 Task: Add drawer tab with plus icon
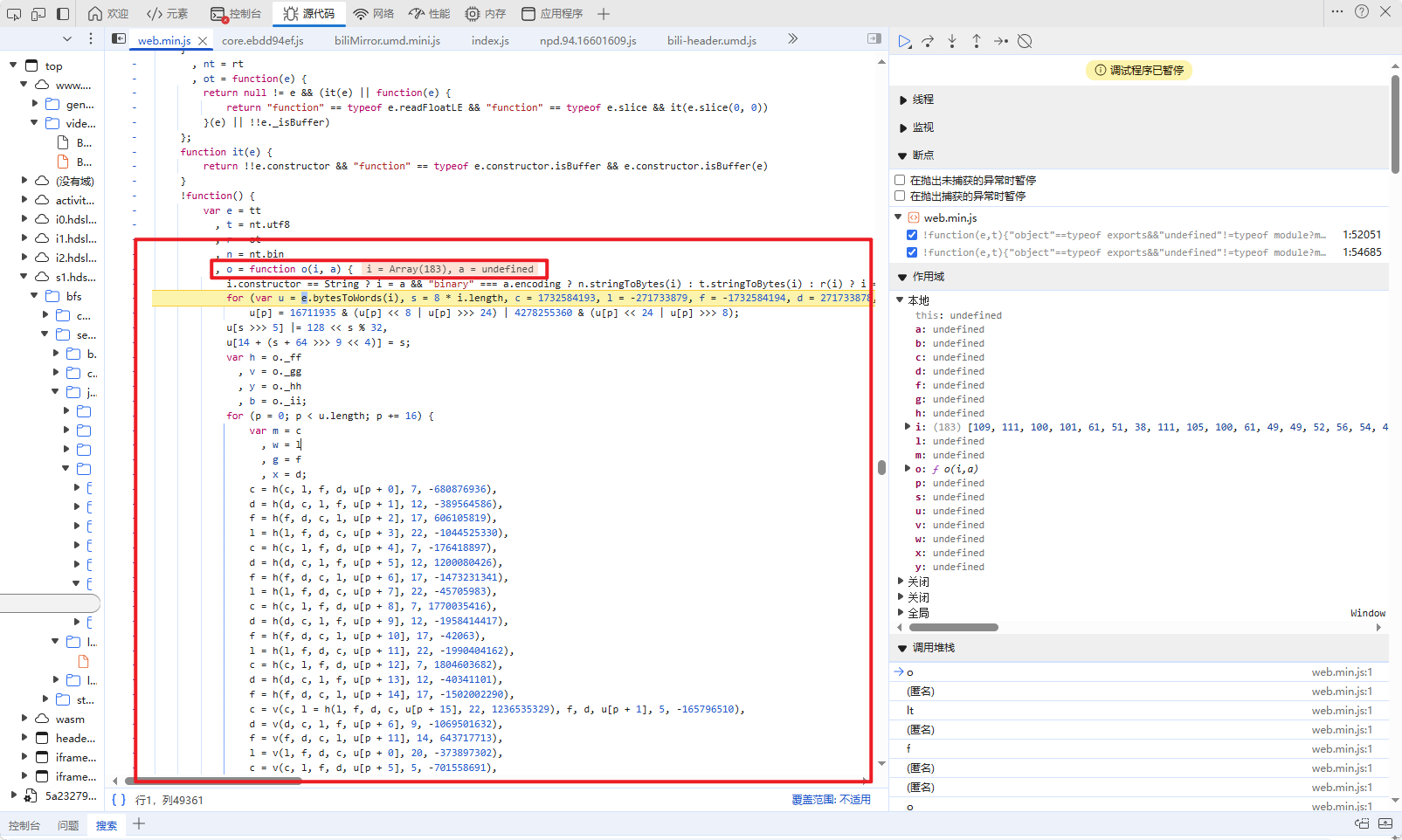139,823
